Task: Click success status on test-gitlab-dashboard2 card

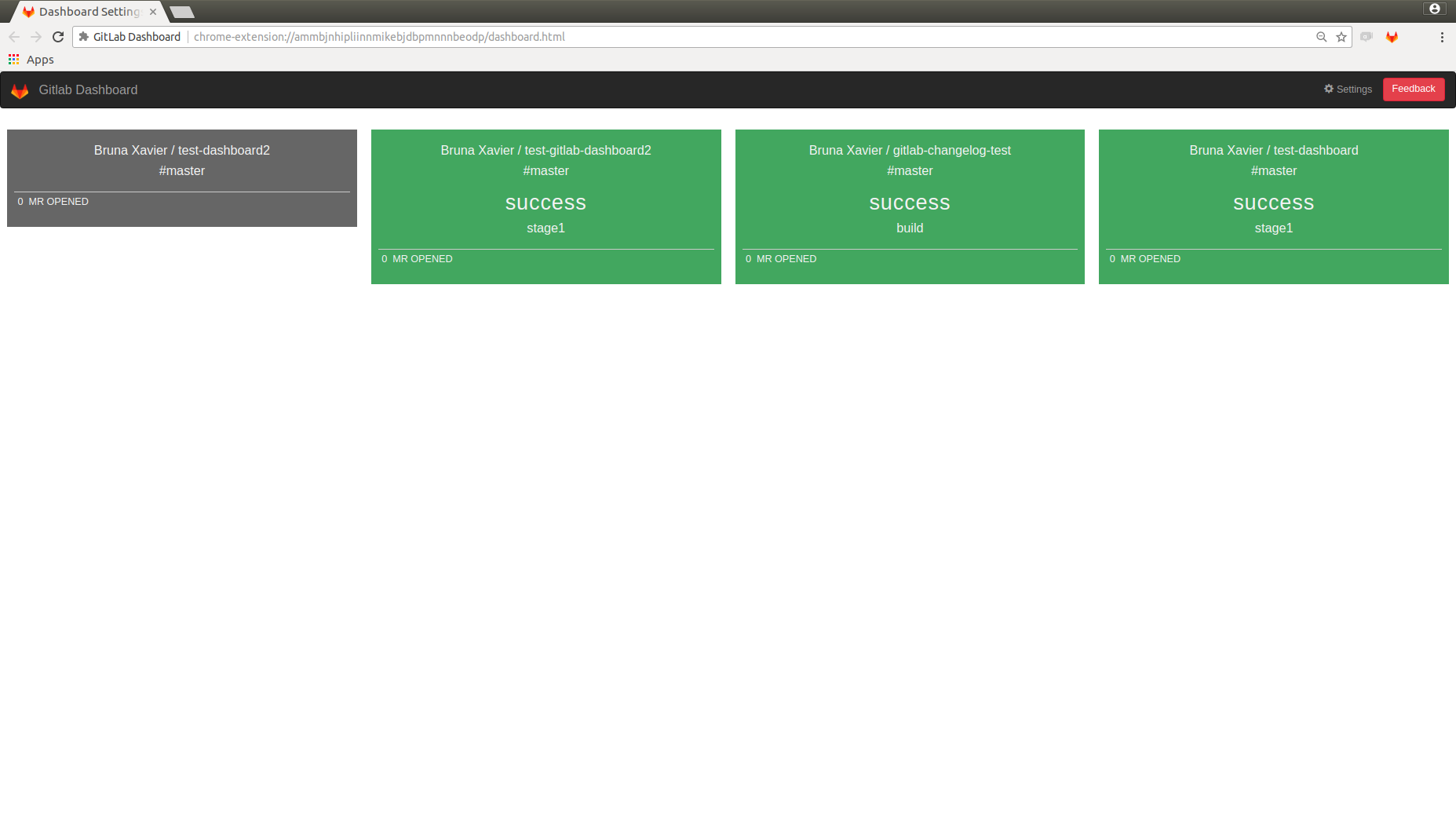Action: pyautogui.click(x=546, y=203)
